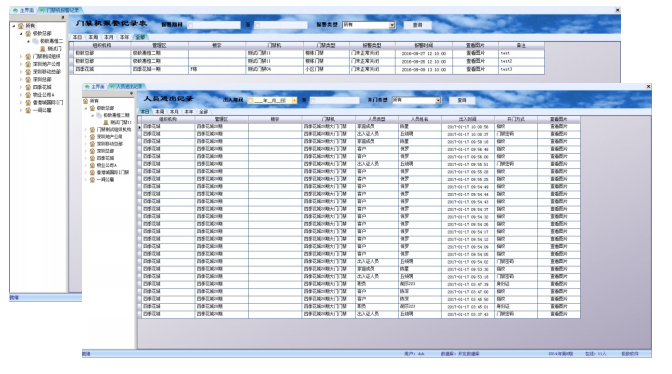Open the date picker arrow of the 出入日期 field

[294, 100]
